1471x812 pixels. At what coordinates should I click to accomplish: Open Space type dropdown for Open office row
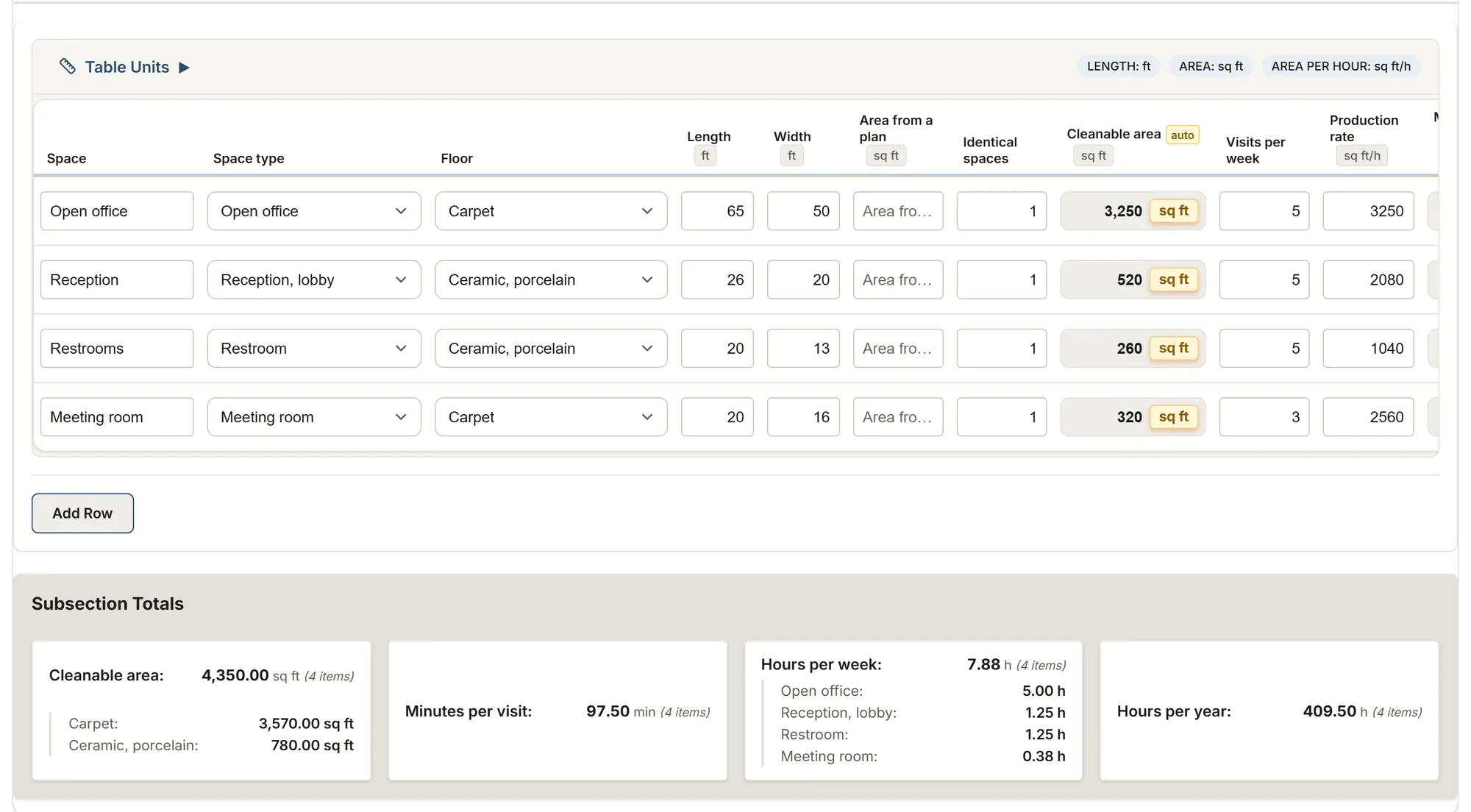pos(314,211)
